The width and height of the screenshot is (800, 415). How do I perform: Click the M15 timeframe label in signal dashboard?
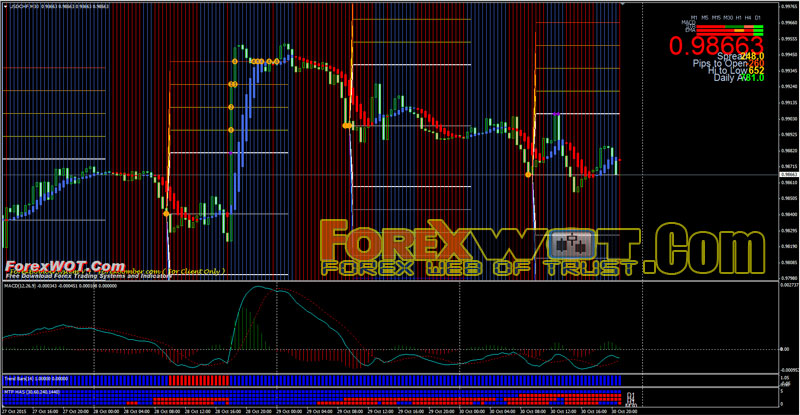pyautogui.click(x=716, y=18)
